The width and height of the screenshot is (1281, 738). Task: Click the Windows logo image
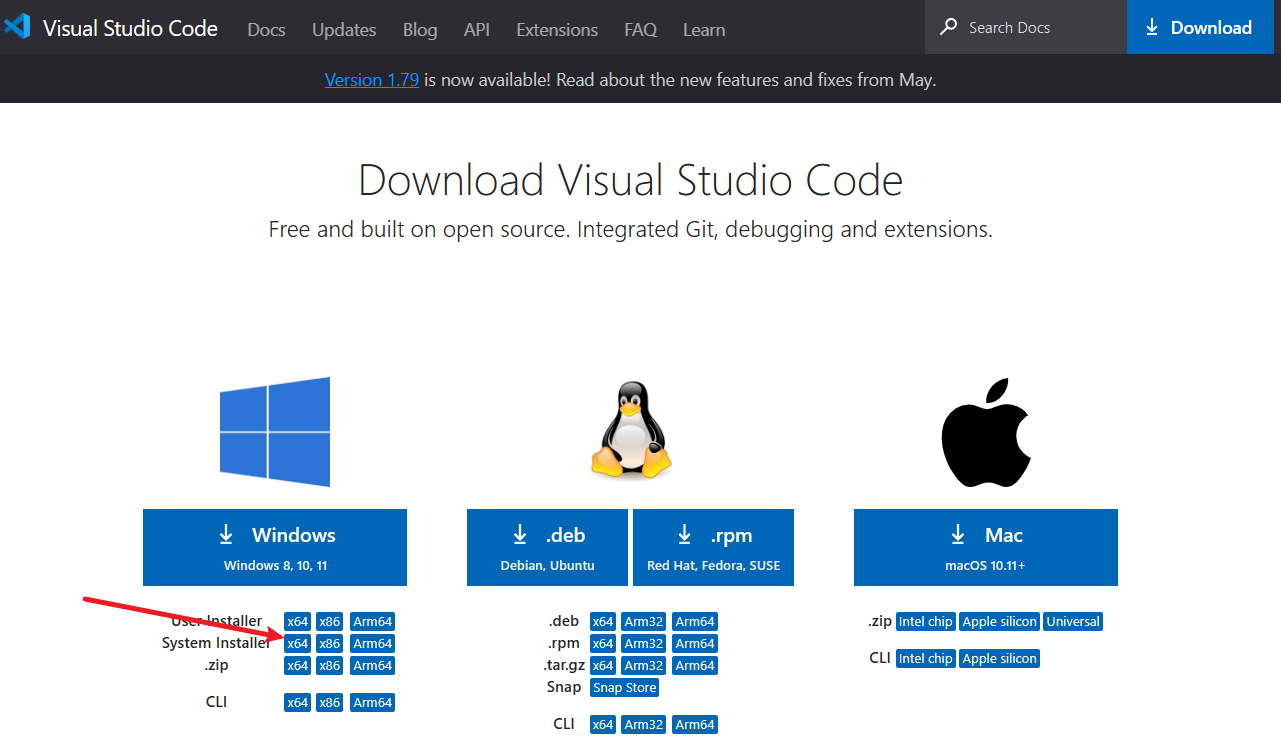coord(275,432)
